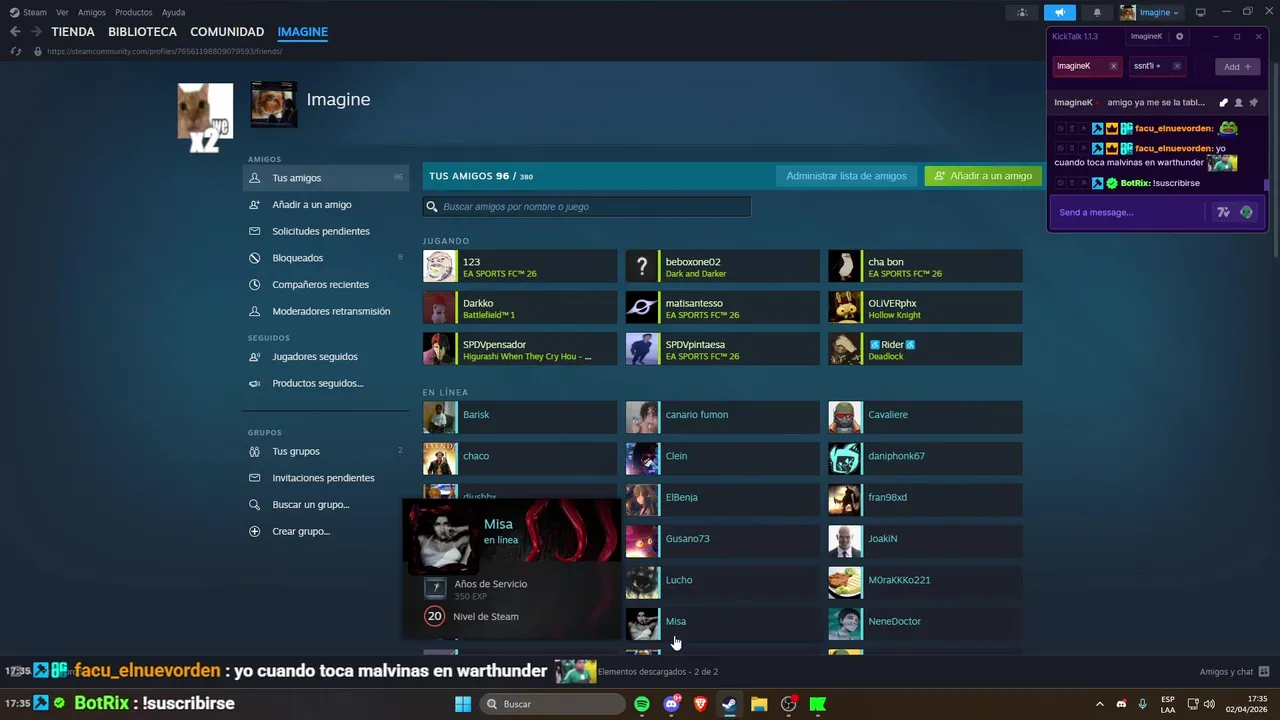Screen dimensions: 1280x720
Task: Open online friend NeneDoctor
Action: (x=925, y=622)
